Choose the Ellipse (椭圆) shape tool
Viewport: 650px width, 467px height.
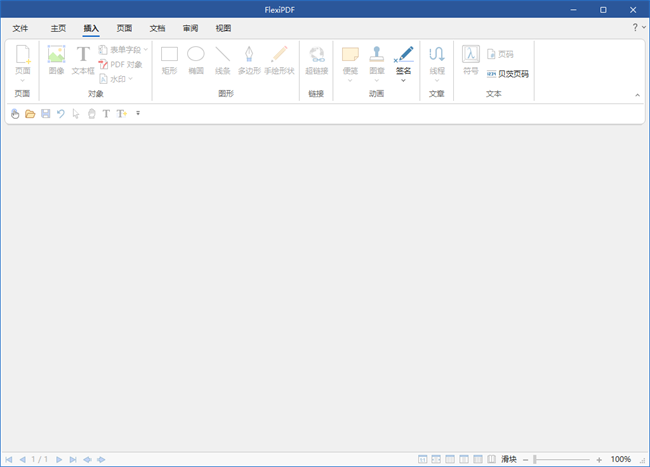point(196,60)
